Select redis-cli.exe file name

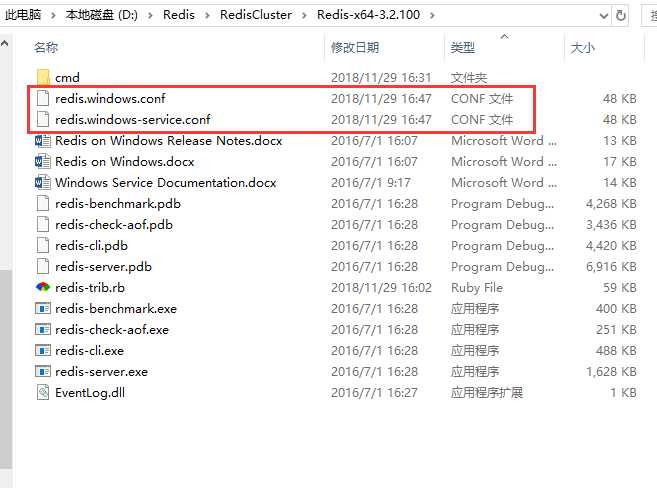[x=89, y=351]
